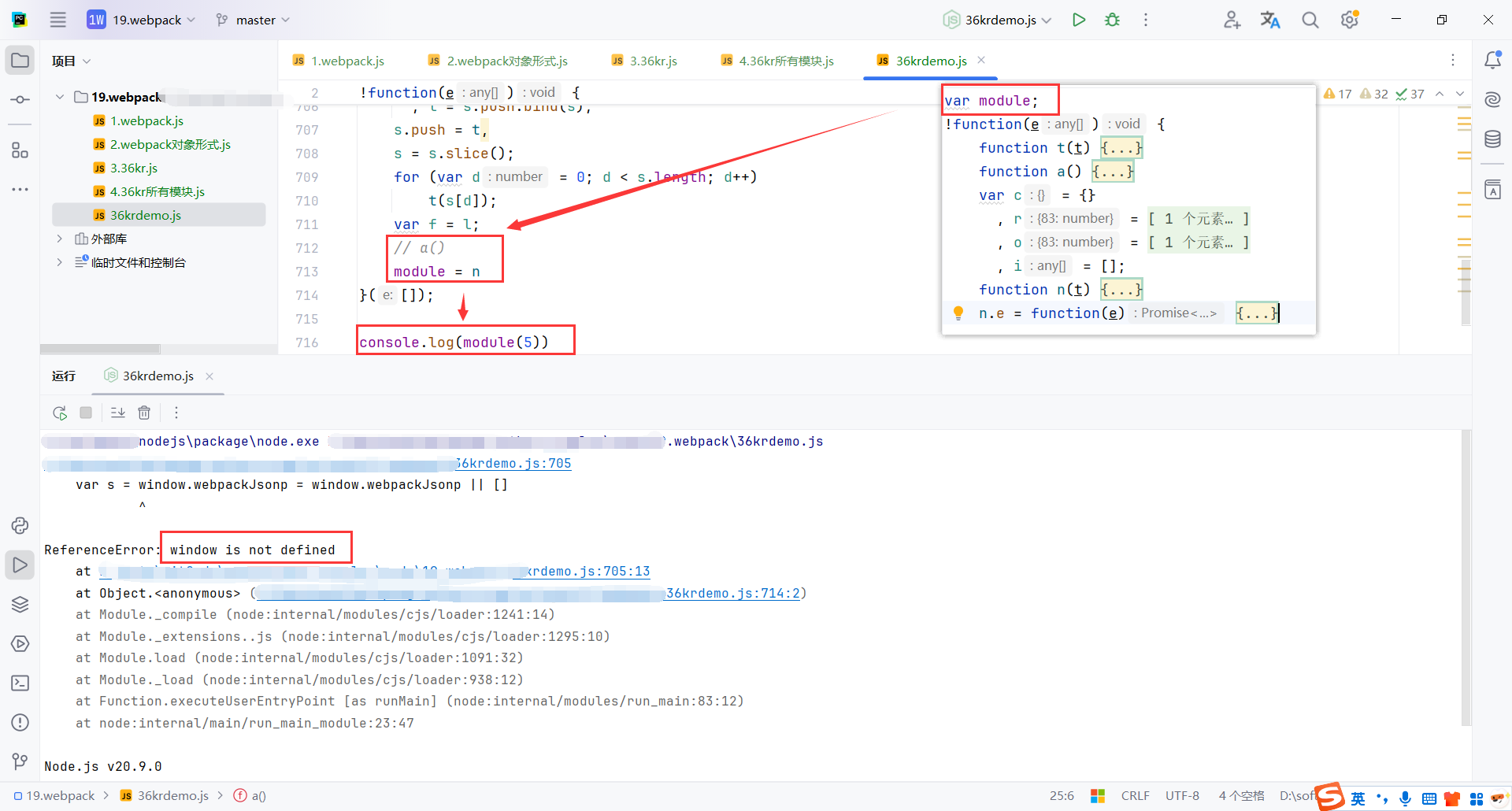Follow the 36krdemo.js:705 stack trace link
The height and width of the screenshot is (811, 1512).
(513, 463)
